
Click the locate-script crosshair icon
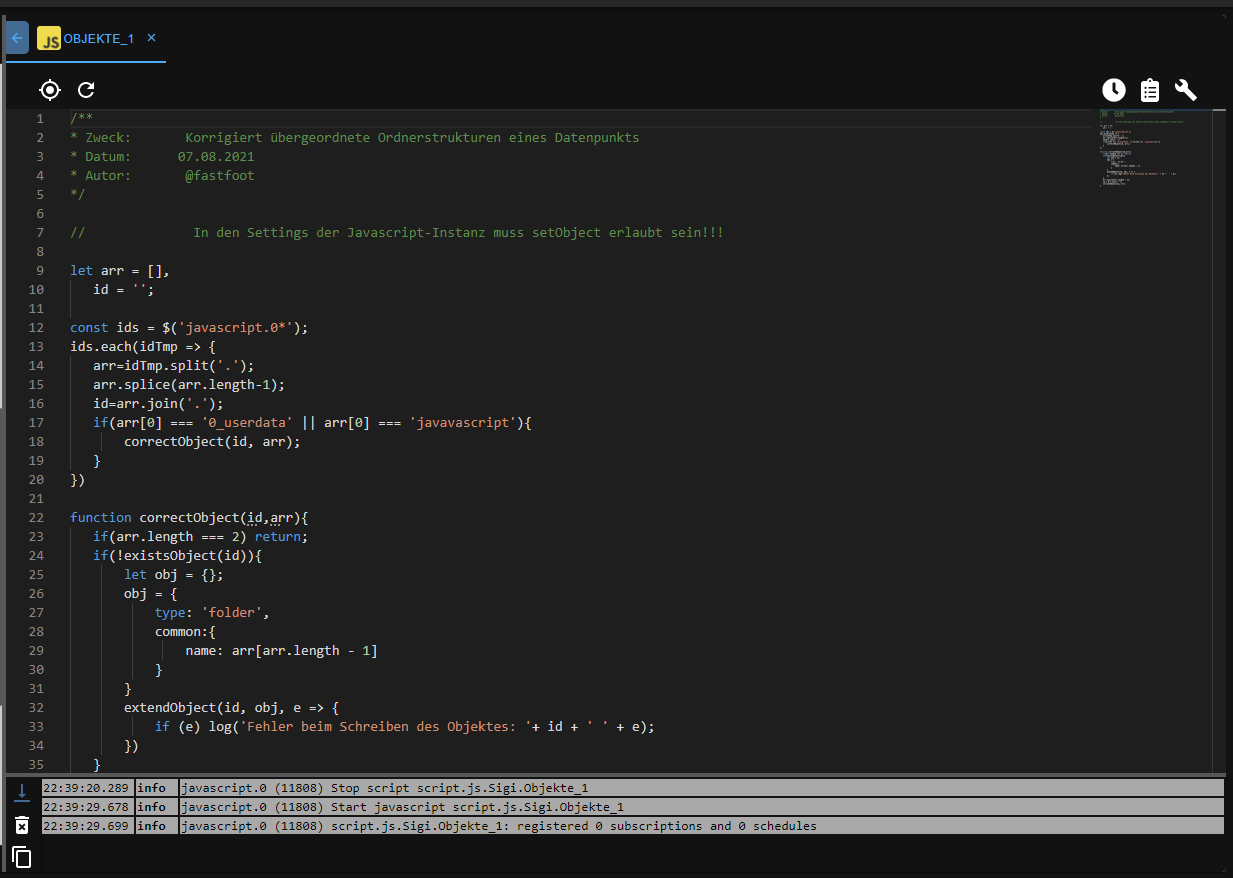[50, 90]
